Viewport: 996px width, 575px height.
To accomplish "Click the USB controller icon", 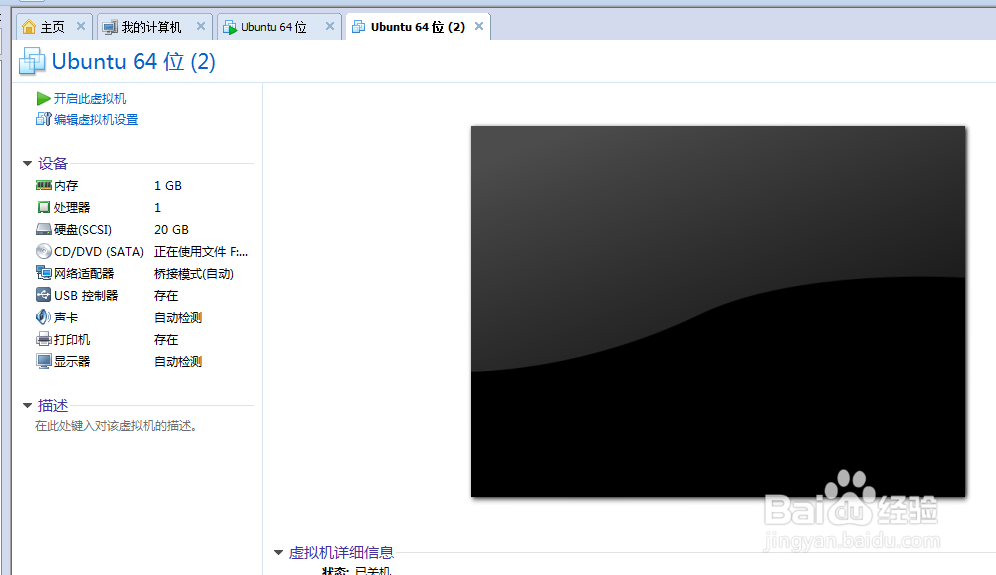I will 43,295.
